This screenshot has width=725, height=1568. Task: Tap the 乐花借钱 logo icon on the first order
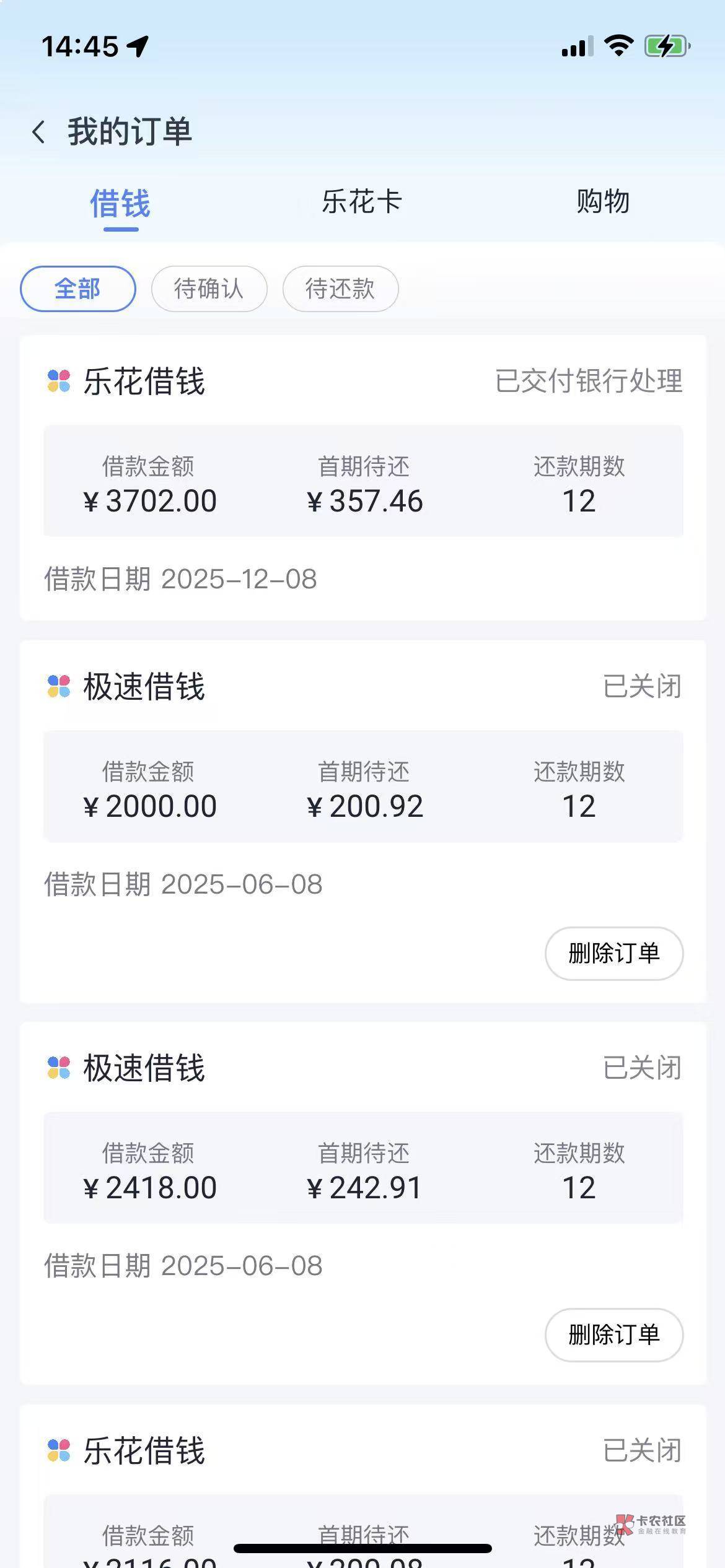[x=59, y=381]
